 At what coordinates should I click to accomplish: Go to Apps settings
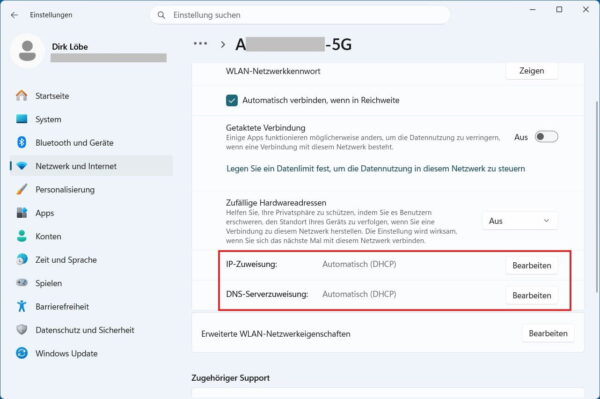tap(91, 213)
